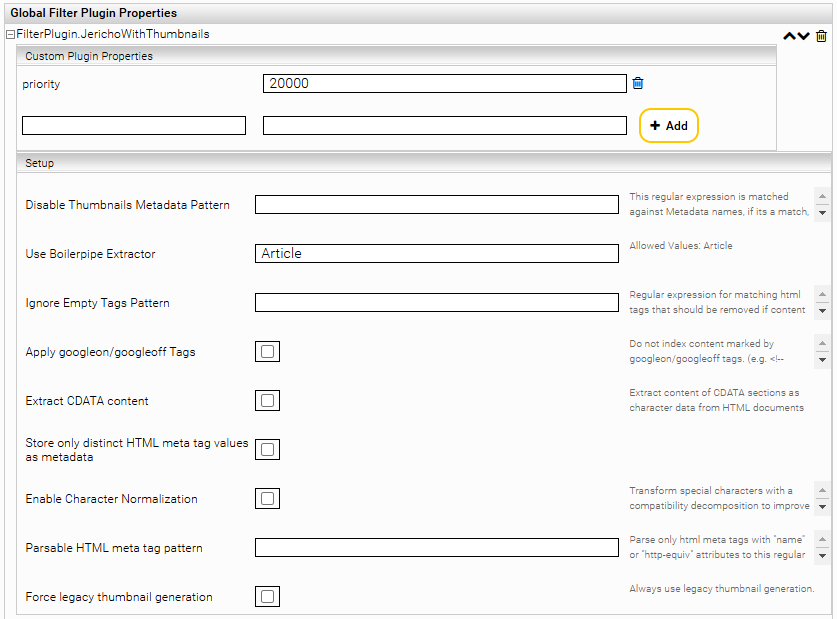Click the Parsable HTML meta tag pattern field
837x619 pixels.
(437, 547)
